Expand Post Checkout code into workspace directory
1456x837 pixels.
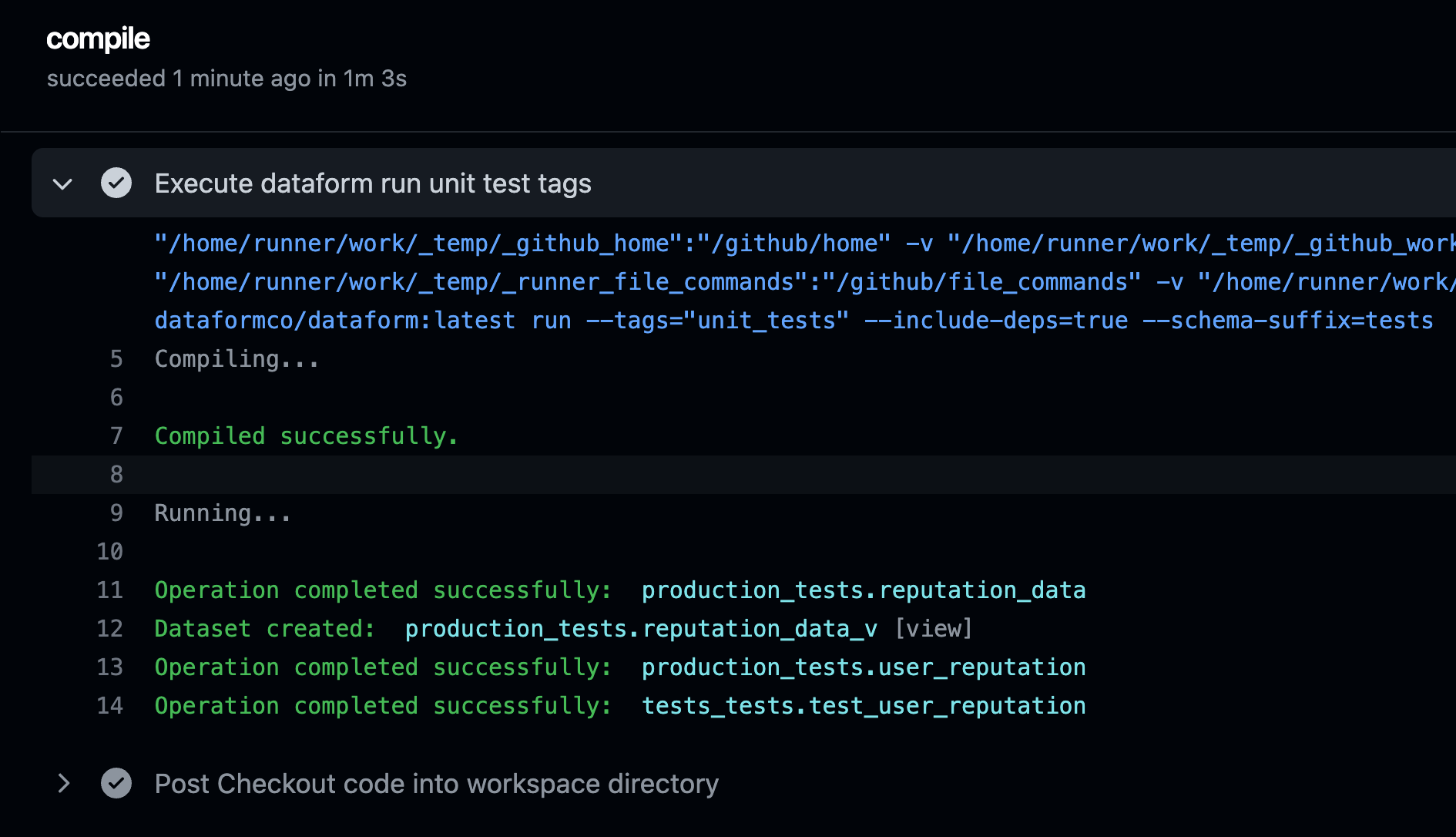coord(436,784)
